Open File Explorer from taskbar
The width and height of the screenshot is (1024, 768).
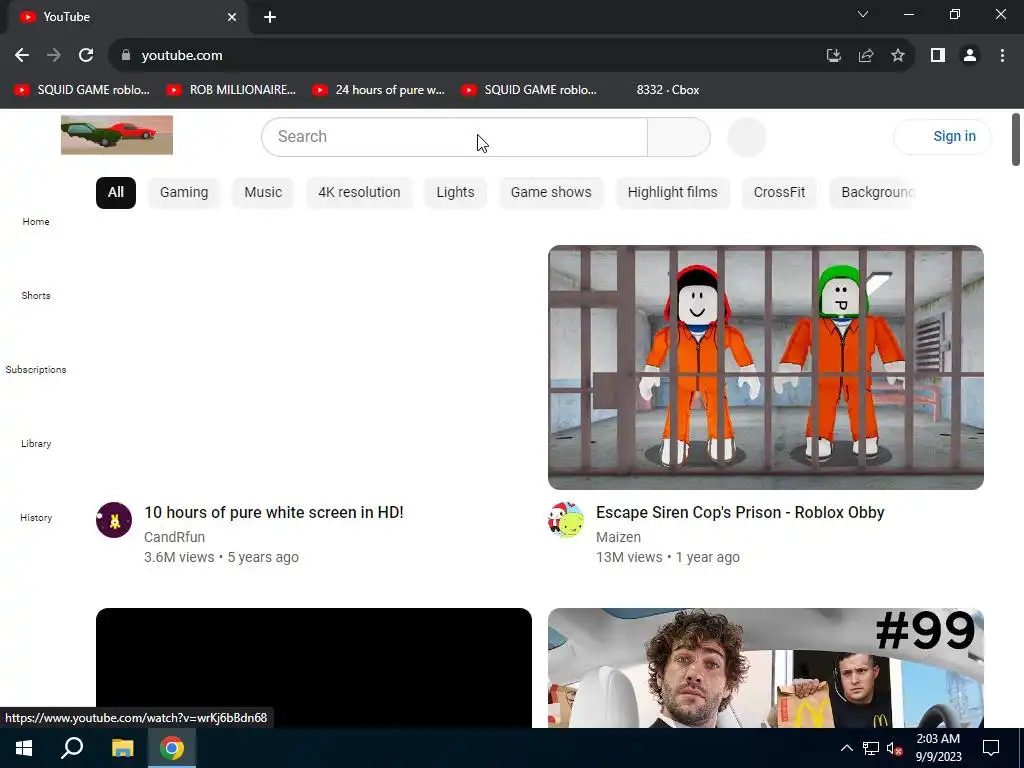[x=122, y=748]
